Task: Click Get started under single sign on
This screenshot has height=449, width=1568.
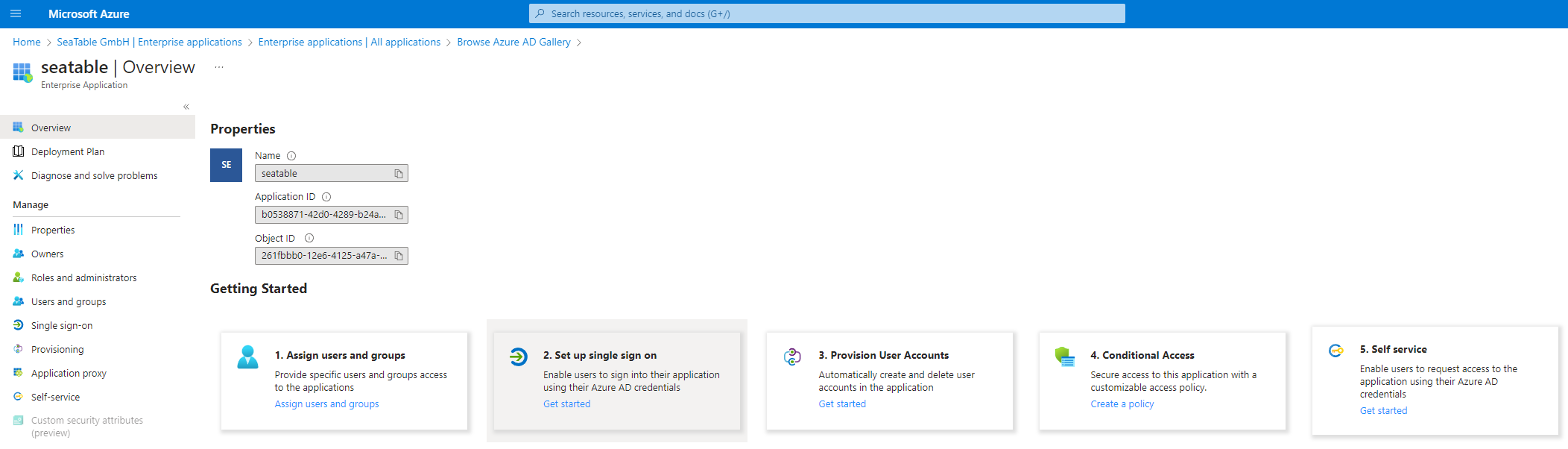Action: 566,404
